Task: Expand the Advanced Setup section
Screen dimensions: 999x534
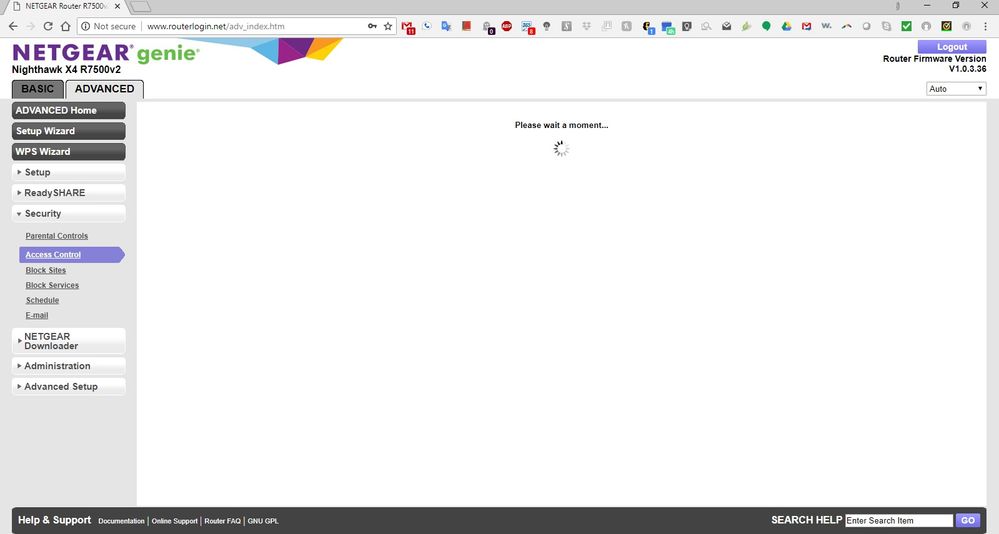Action: [x=68, y=386]
